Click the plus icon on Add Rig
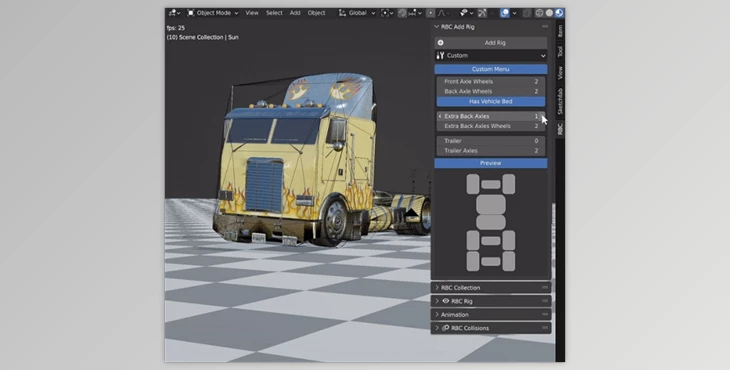This screenshot has height=370, width=730. [x=440, y=43]
